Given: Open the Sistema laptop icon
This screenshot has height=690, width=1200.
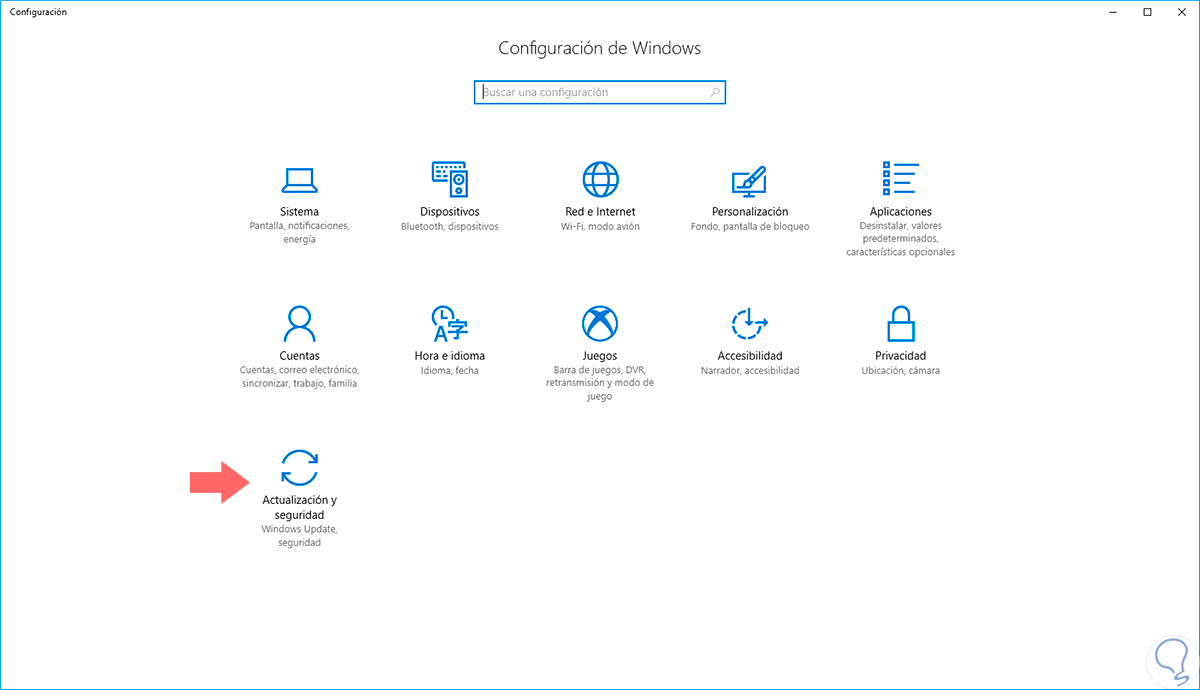Looking at the screenshot, I should point(300,180).
